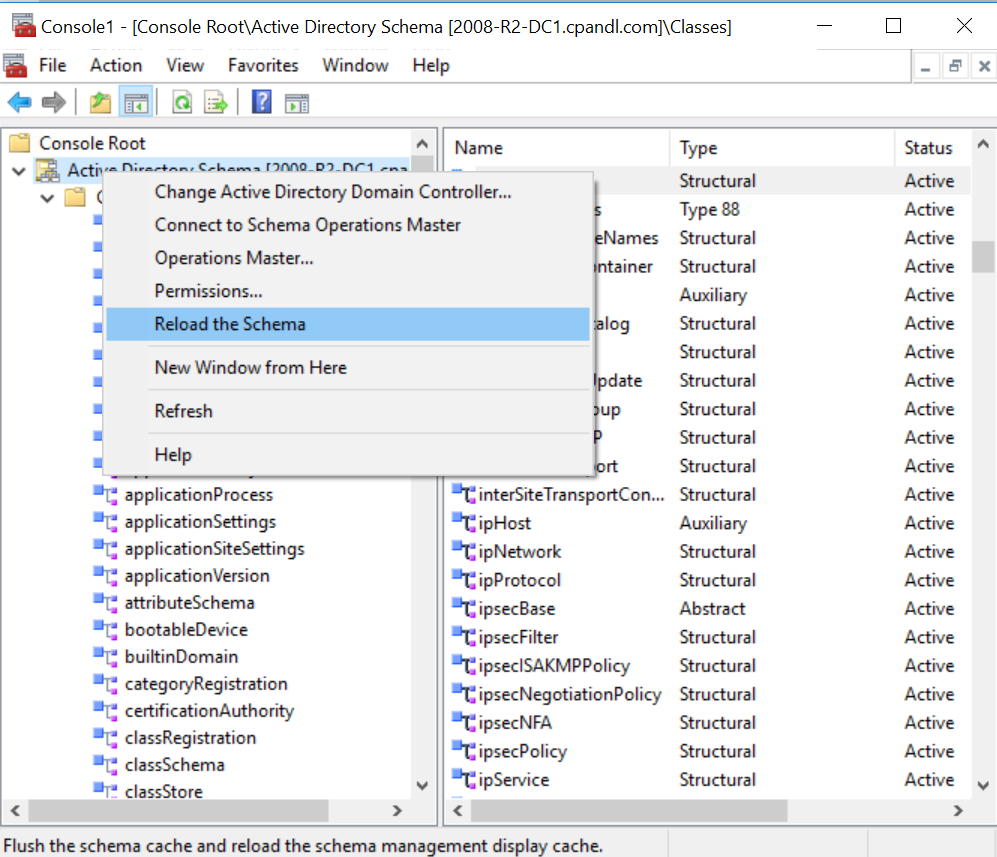The height and width of the screenshot is (857, 997).
Task: Open Permissions... from context menu
Action: (x=348, y=291)
